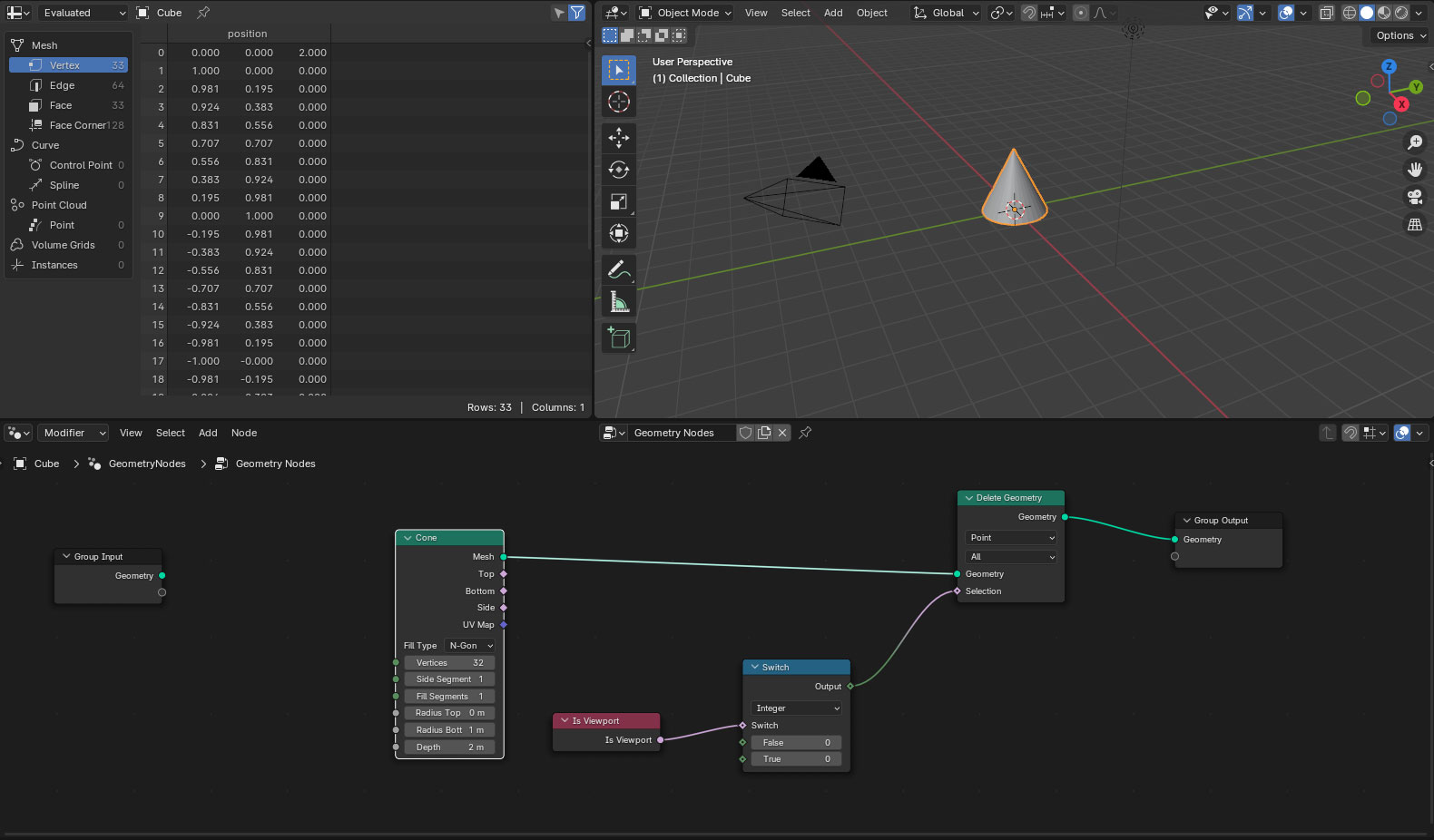Open the Object Mode dropdown

[x=685, y=13]
